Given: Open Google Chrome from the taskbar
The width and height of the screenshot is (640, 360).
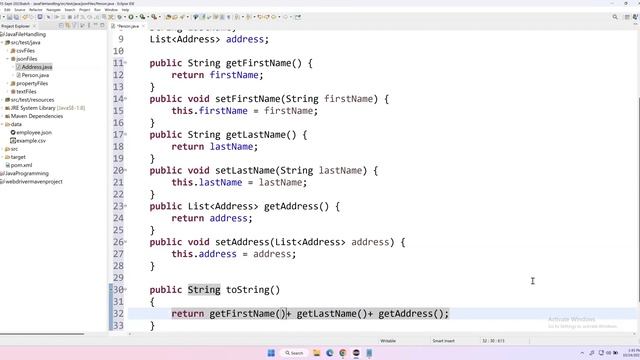Looking at the screenshot, I should pos(342,353).
